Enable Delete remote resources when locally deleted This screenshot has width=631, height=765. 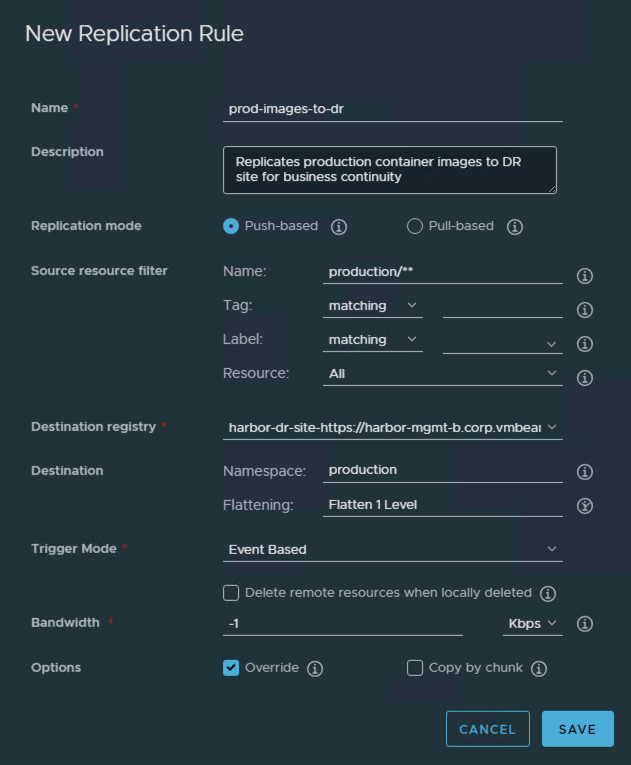click(x=231, y=593)
